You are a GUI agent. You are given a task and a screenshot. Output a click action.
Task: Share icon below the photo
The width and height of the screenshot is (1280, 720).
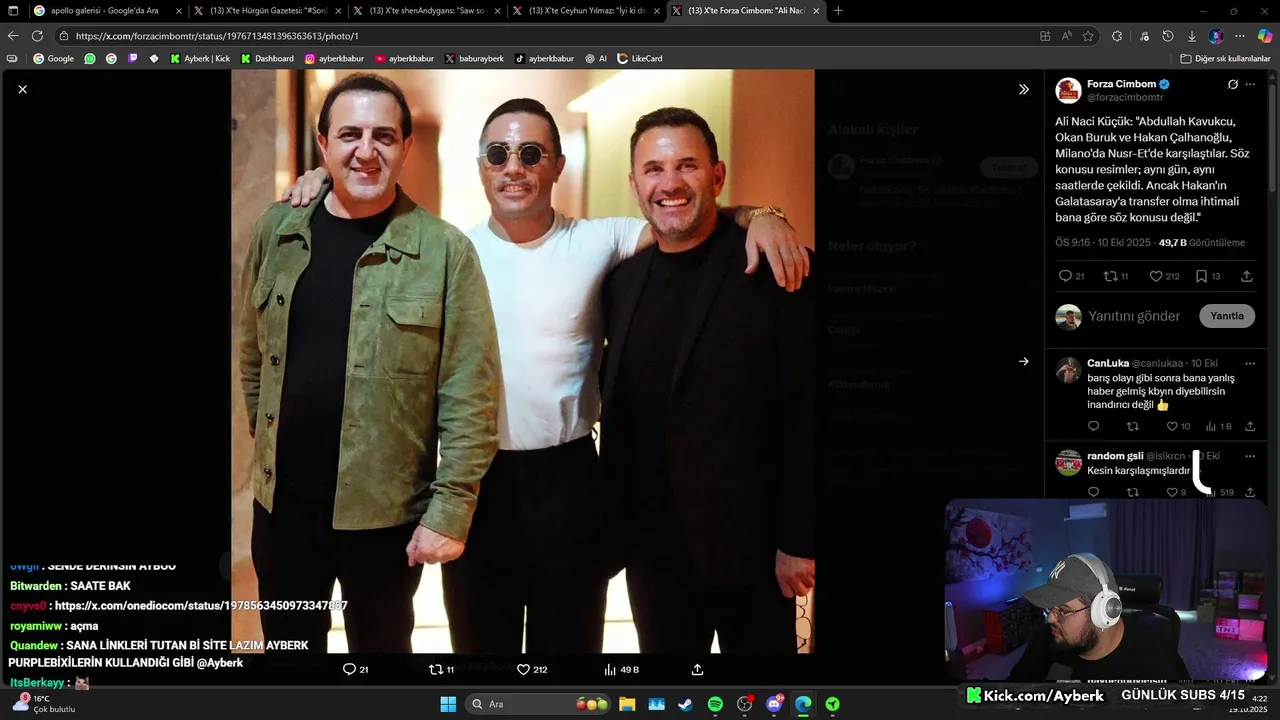click(x=697, y=669)
